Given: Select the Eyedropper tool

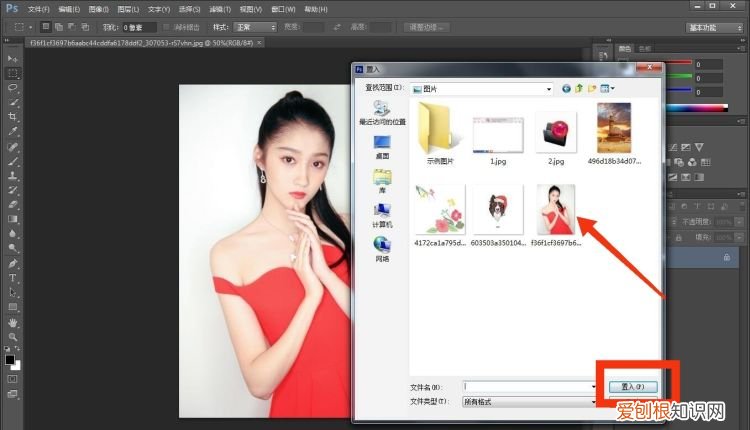Looking at the screenshot, I should pyautogui.click(x=12, y=131).
